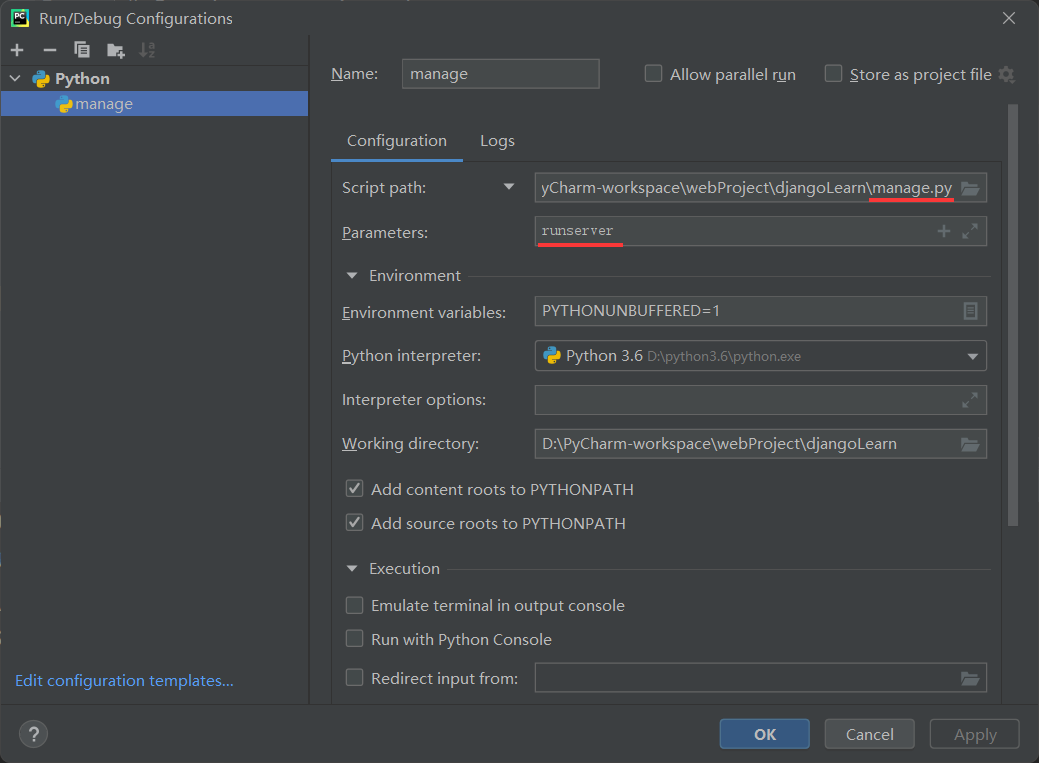Expand the Parameters field editor
Image resolution: width=1039 pixels, height=763 pixels.
pos(970,231)
